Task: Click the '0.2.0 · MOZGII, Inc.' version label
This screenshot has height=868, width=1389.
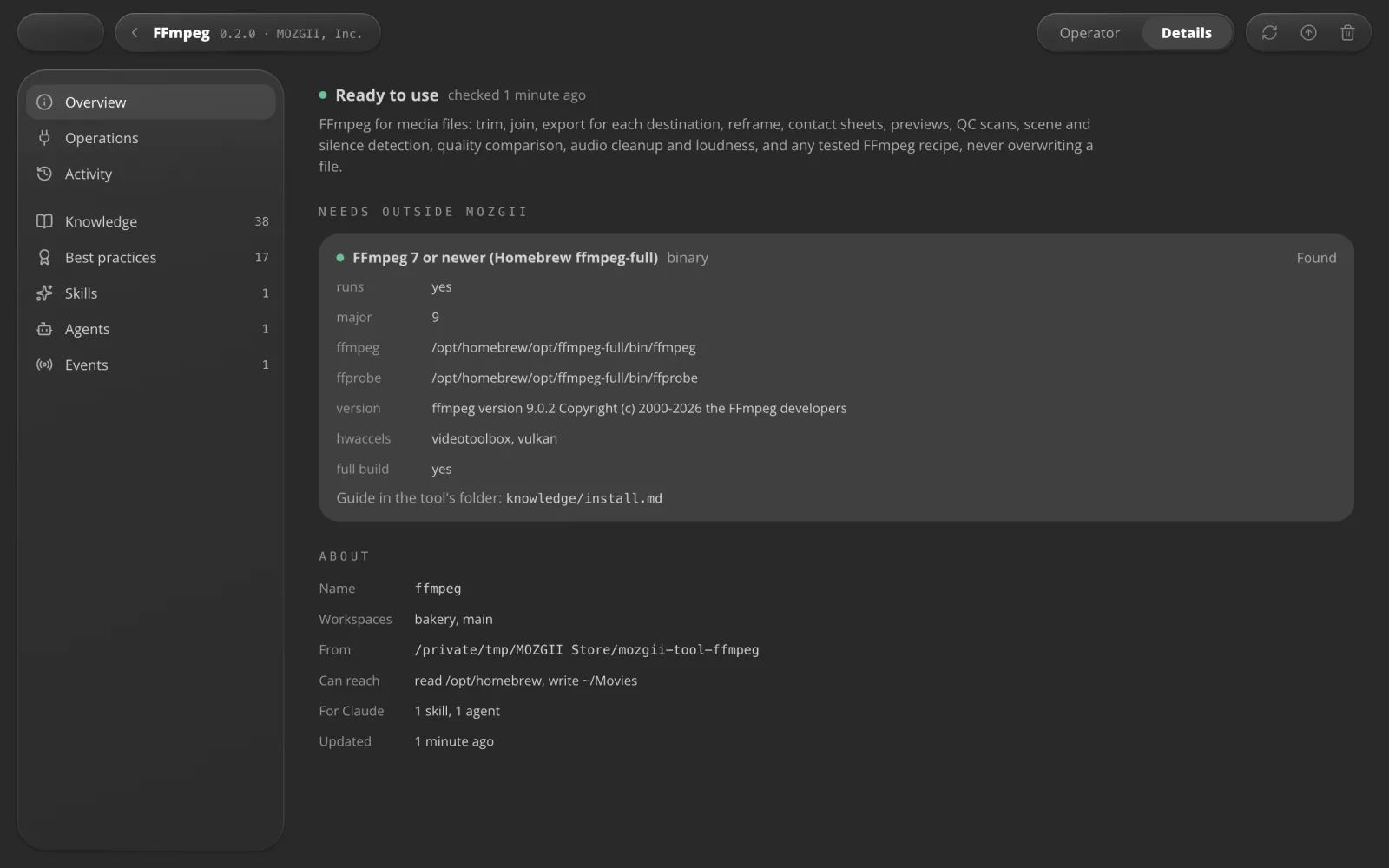Action: (291, 34)
